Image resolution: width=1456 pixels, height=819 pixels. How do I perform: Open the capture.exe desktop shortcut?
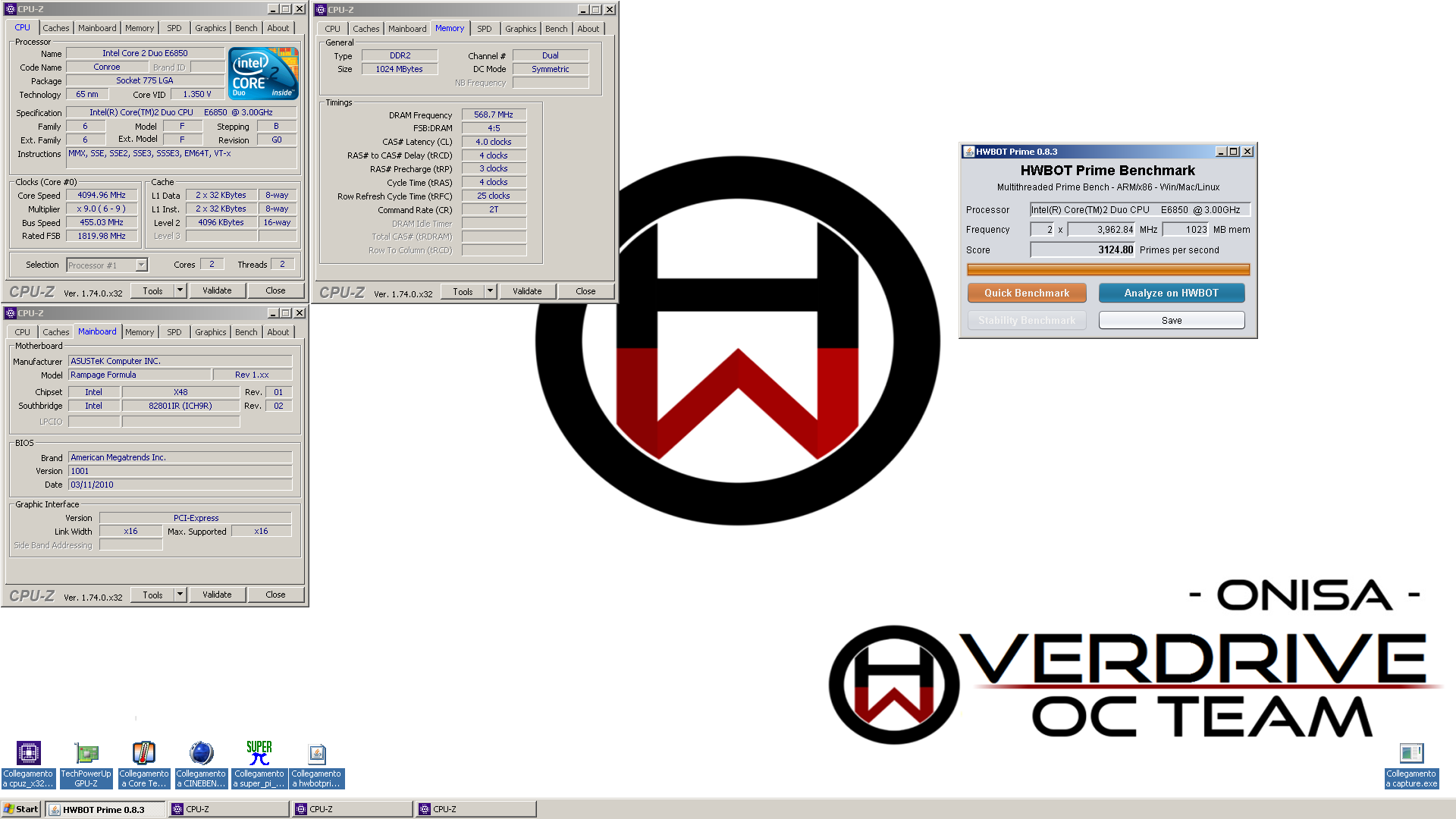coord(1411,764)
